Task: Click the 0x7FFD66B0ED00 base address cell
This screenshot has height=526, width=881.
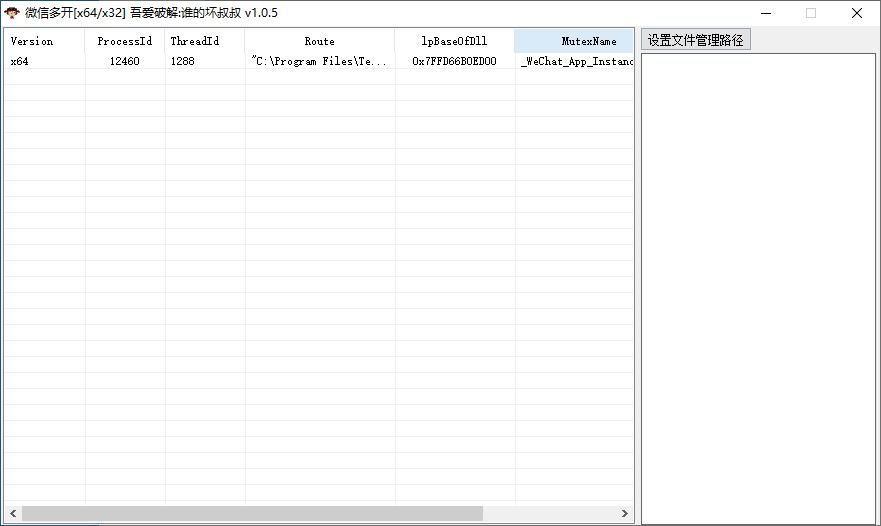Action: pos(454,61)
